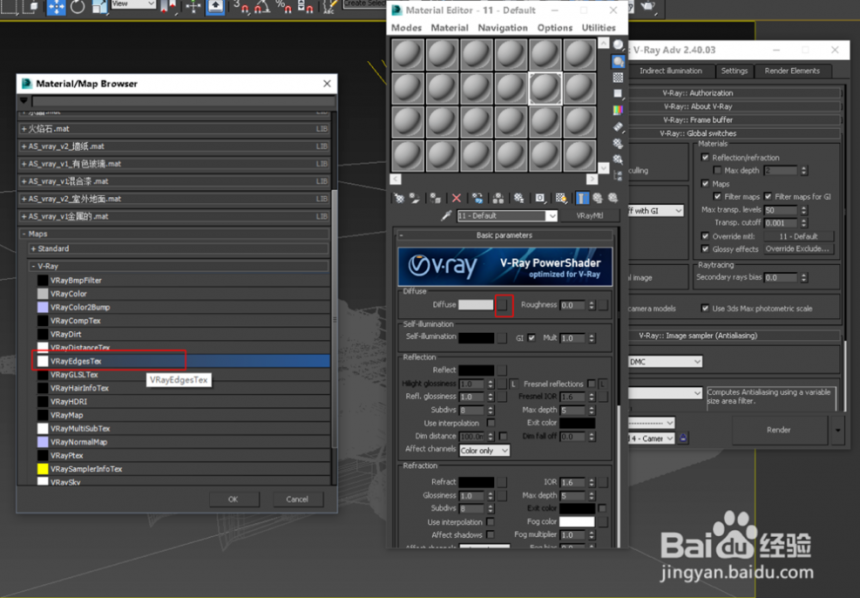
Task: Click Cancel in Material/Map Browser
Action: (297, 499)
